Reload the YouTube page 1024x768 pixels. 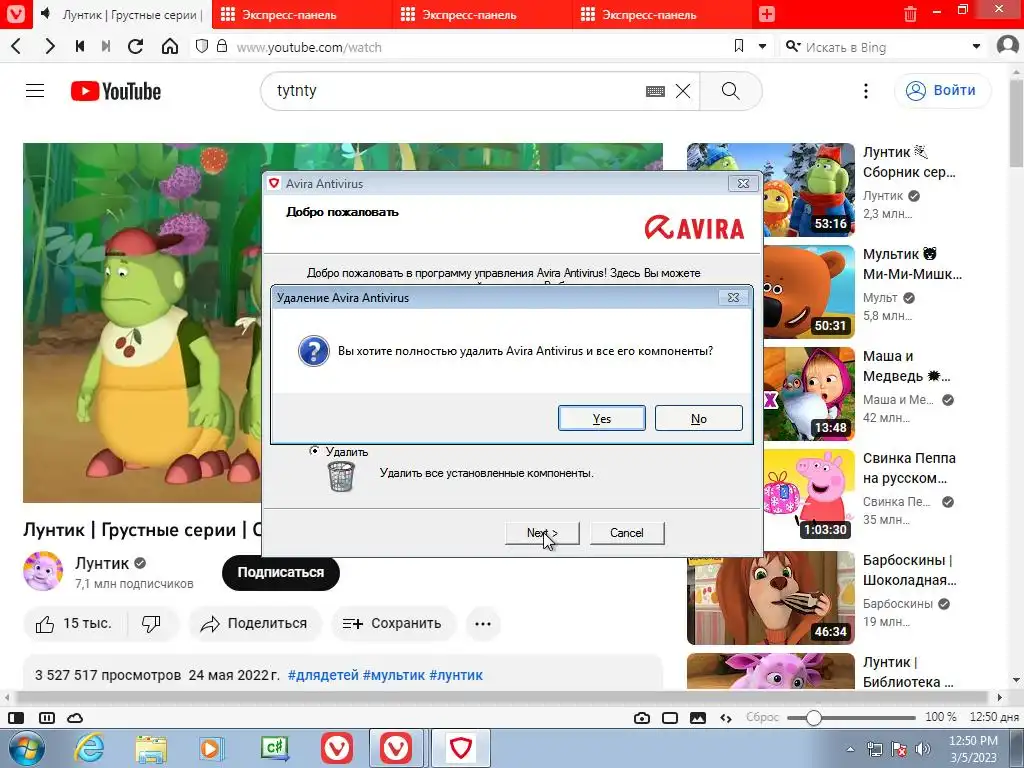pos(136,46)
